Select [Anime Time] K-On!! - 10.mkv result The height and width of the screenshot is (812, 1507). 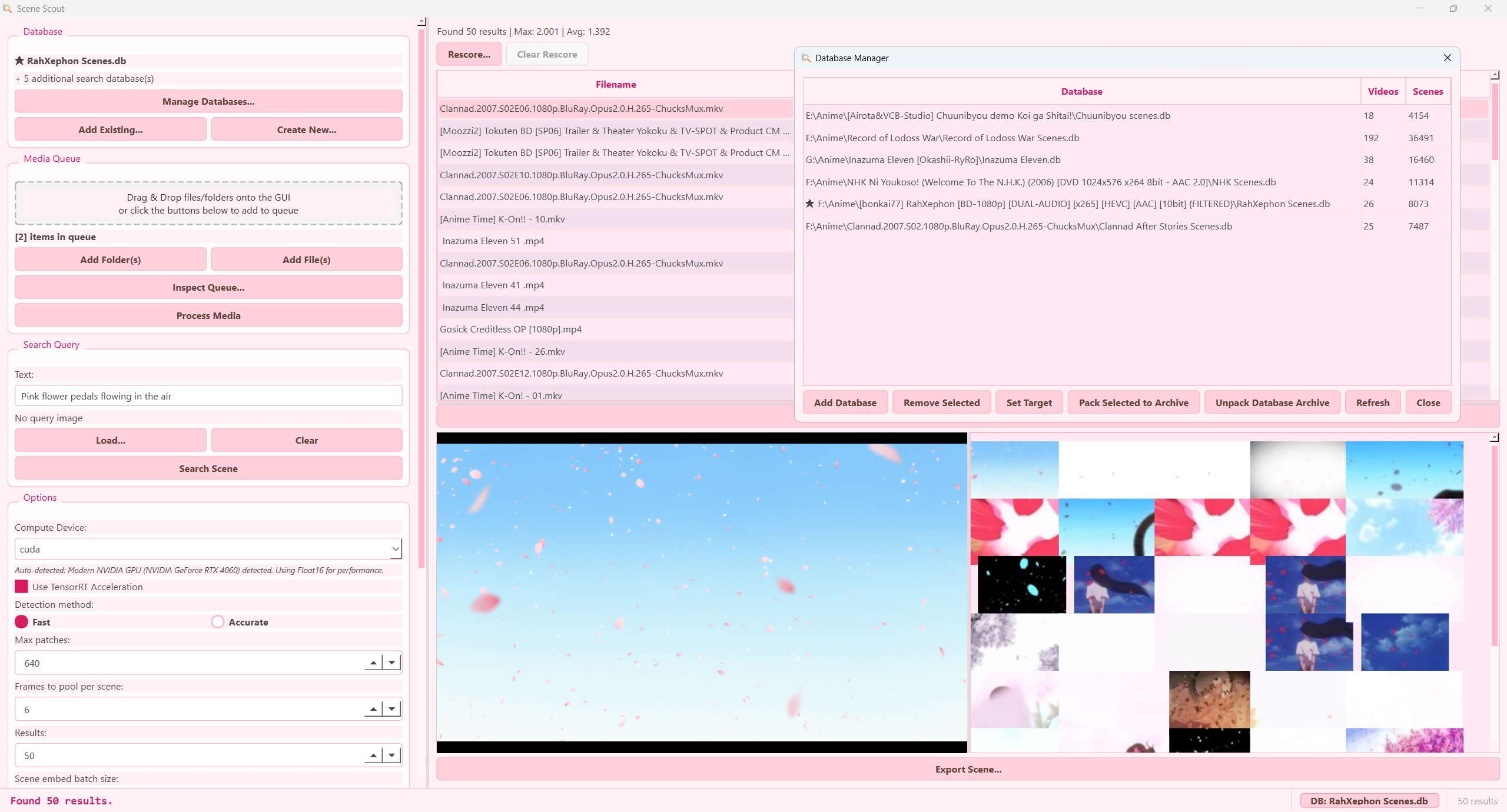pos(616,219)
